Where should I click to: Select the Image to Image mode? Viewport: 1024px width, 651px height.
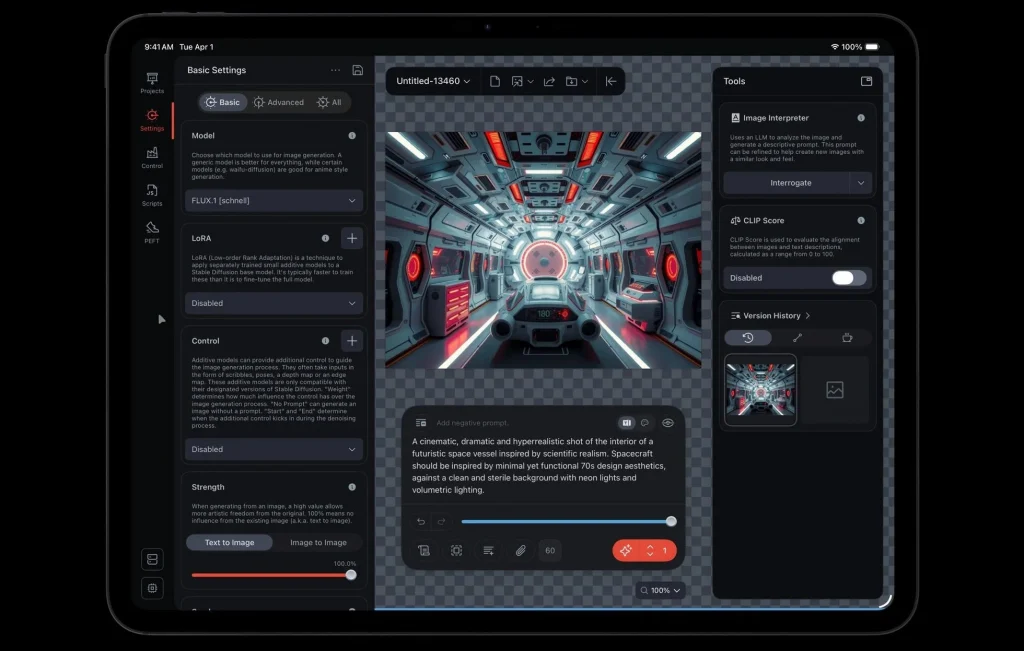[318, 542]
